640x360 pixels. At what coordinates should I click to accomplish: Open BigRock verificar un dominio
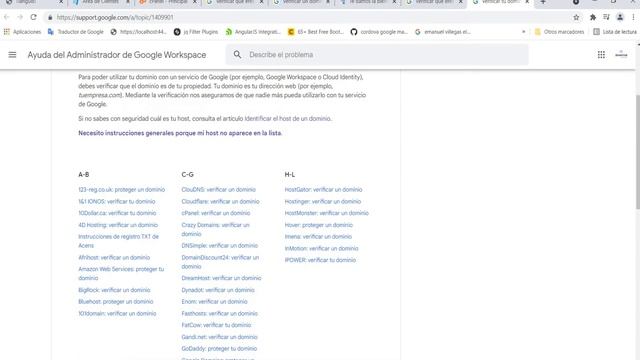click(x=114, y=290)
